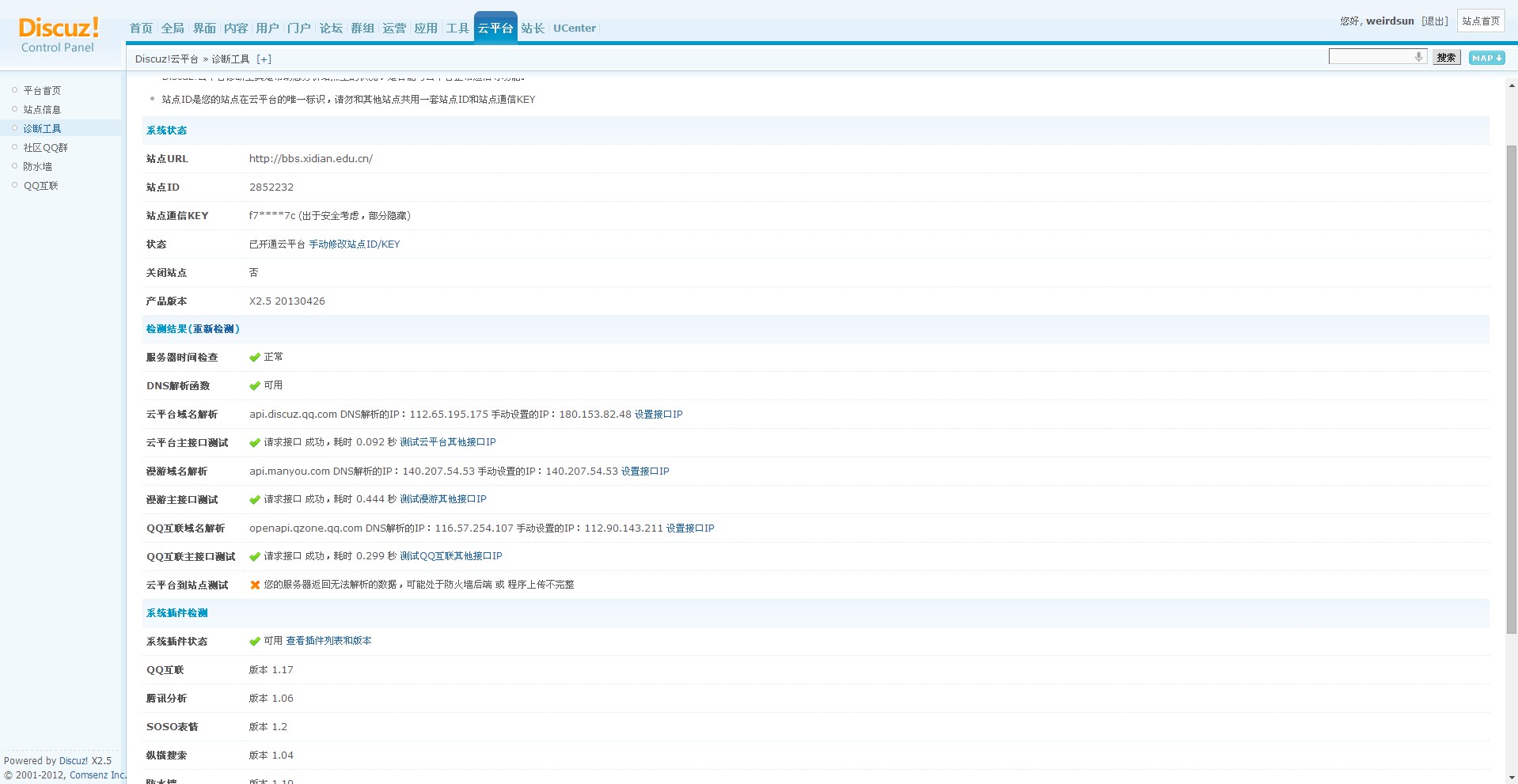
Task: Open the 用户 top menu
Action: [268, 28]
